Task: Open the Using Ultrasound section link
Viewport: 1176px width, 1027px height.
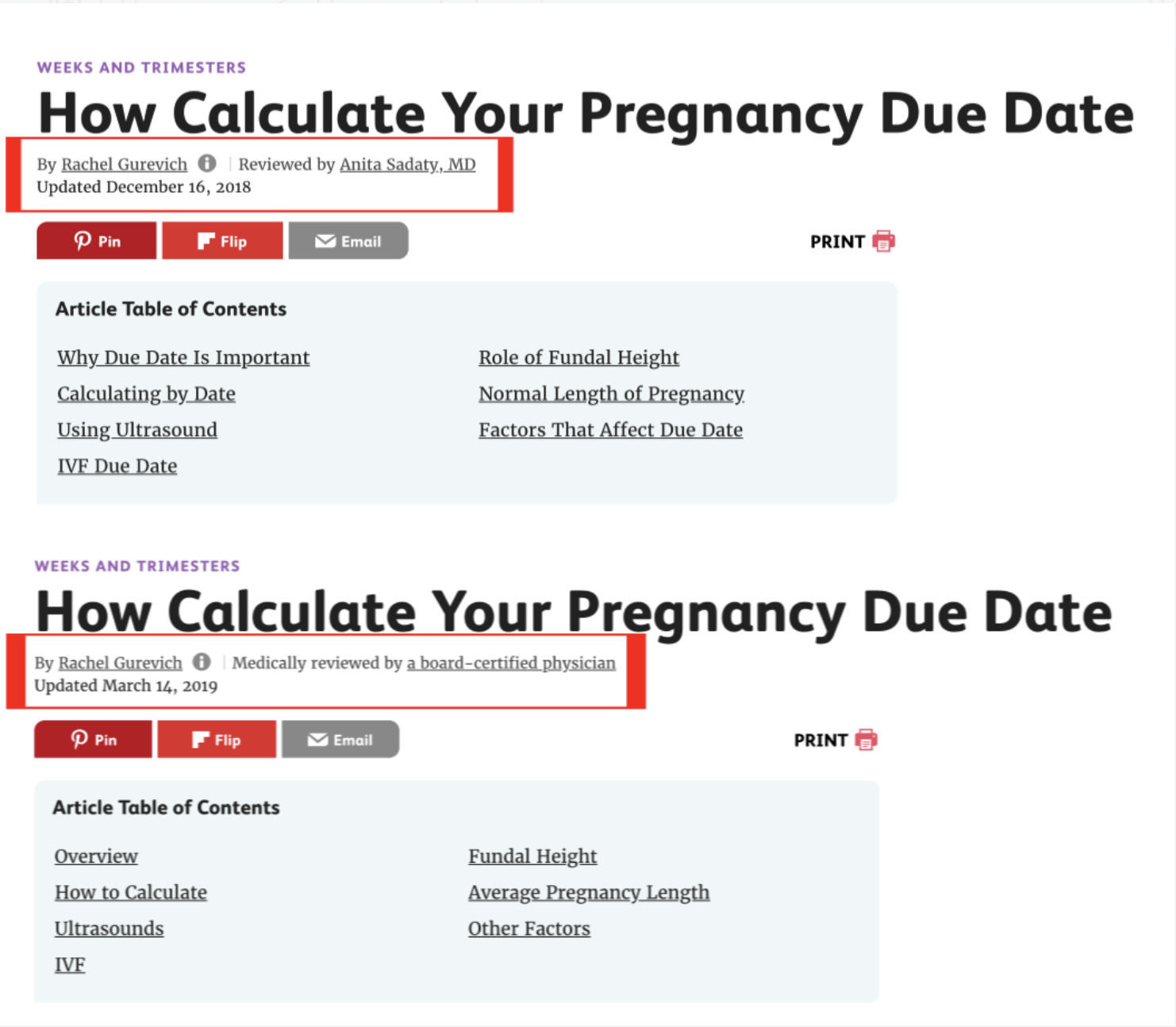Action: [x=137, y=430]
